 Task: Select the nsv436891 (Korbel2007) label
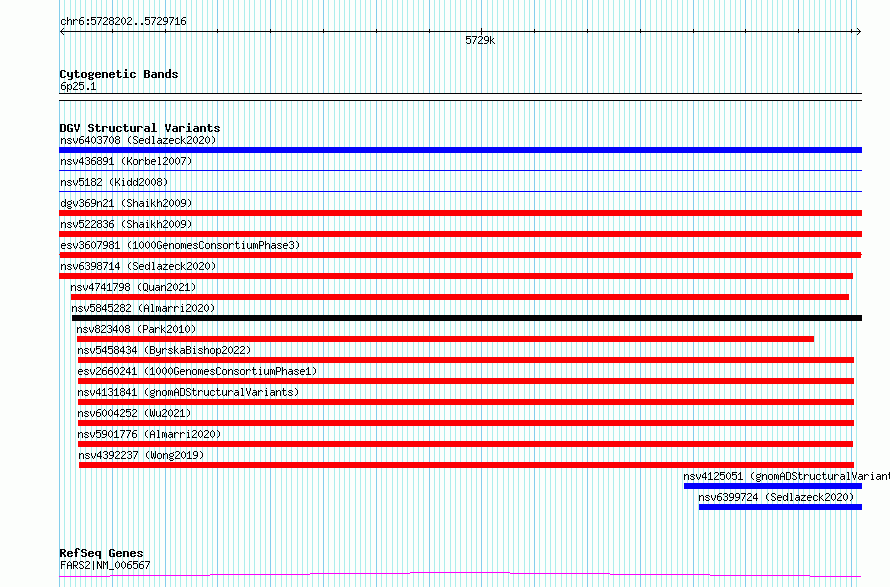(126, 161)
